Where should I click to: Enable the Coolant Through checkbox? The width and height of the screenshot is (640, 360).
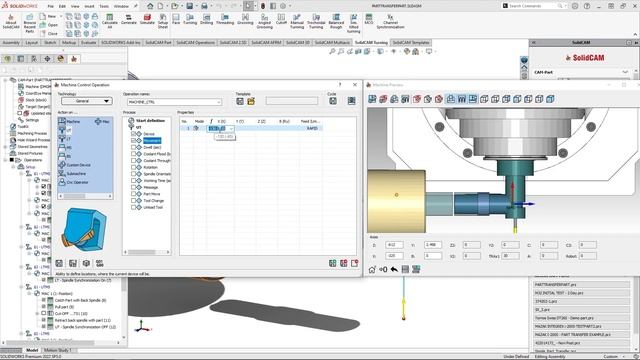[133, 160]
